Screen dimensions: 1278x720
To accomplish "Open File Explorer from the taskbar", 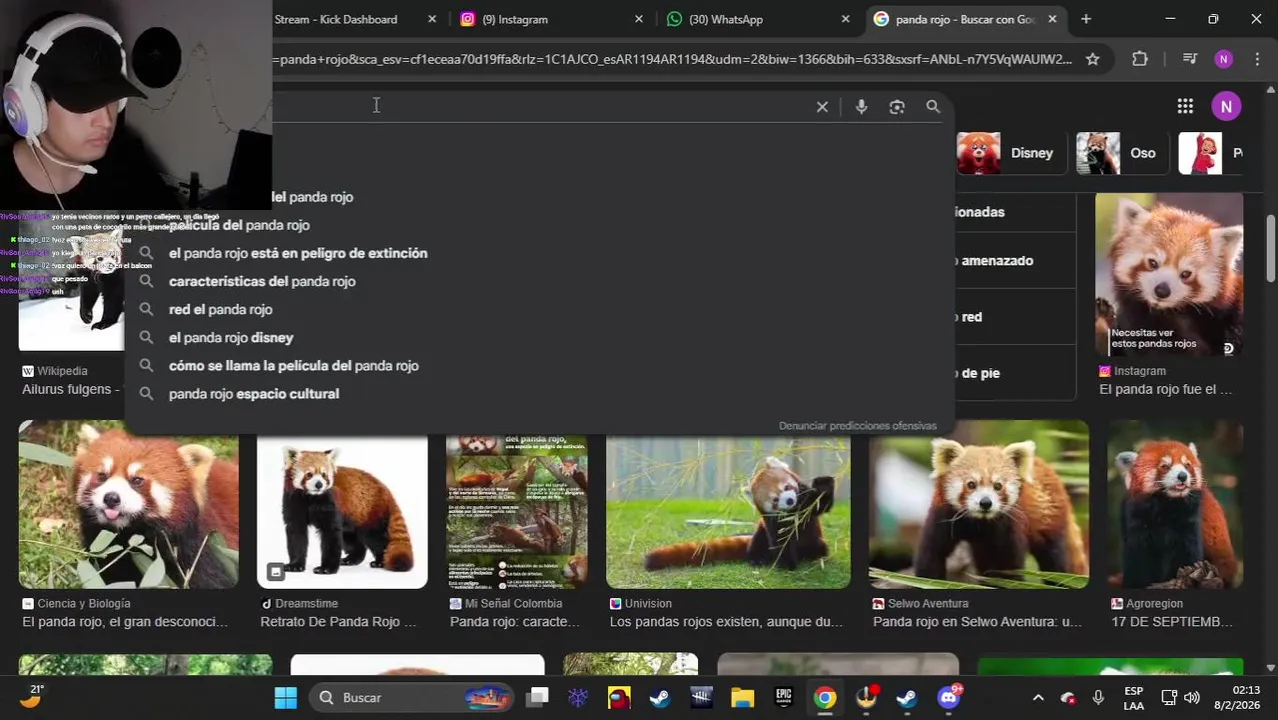I will click(742, 697).
